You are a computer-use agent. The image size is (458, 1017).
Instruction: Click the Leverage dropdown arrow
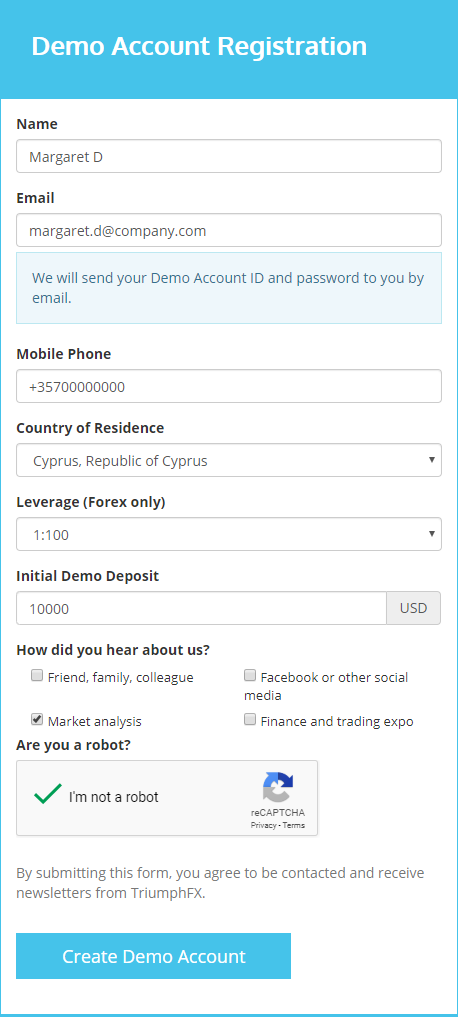coord(431,534)
